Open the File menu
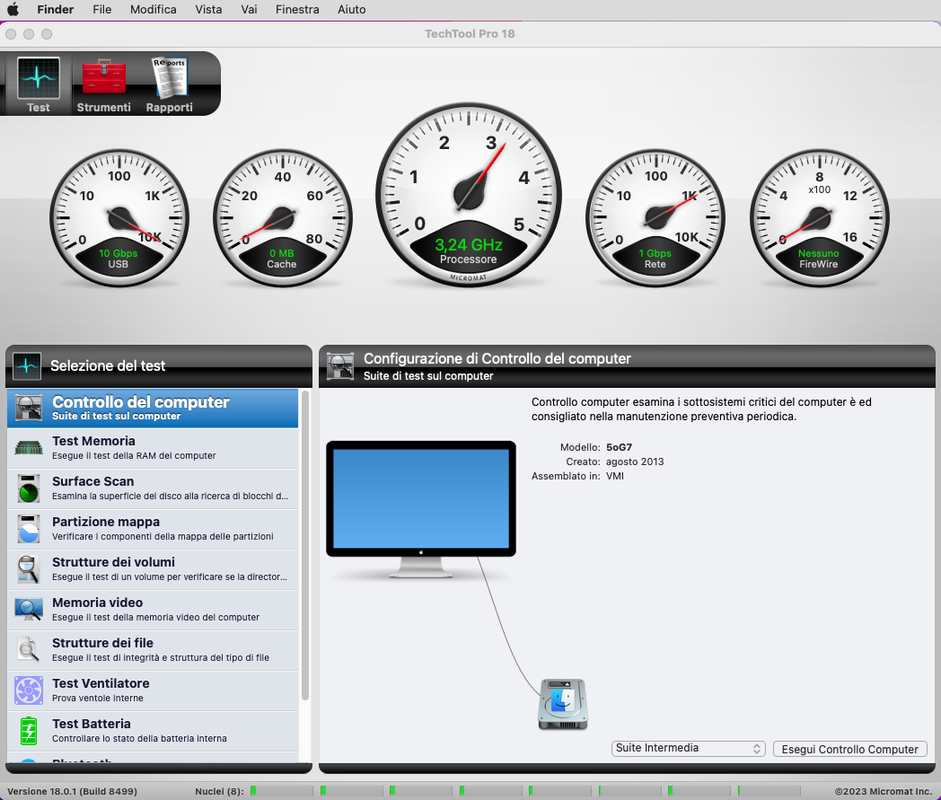941x800 pixels. point(102,9)
